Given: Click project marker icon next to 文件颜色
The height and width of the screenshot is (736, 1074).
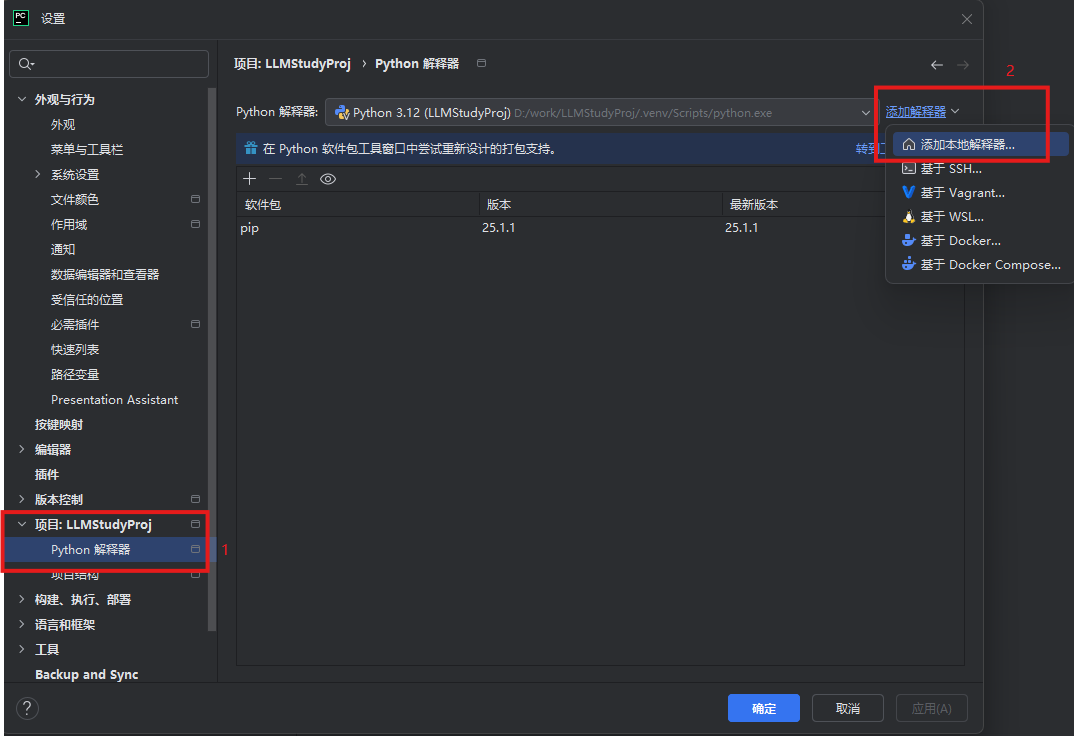Looking at the screenshot, I should (x=195, y=199).
